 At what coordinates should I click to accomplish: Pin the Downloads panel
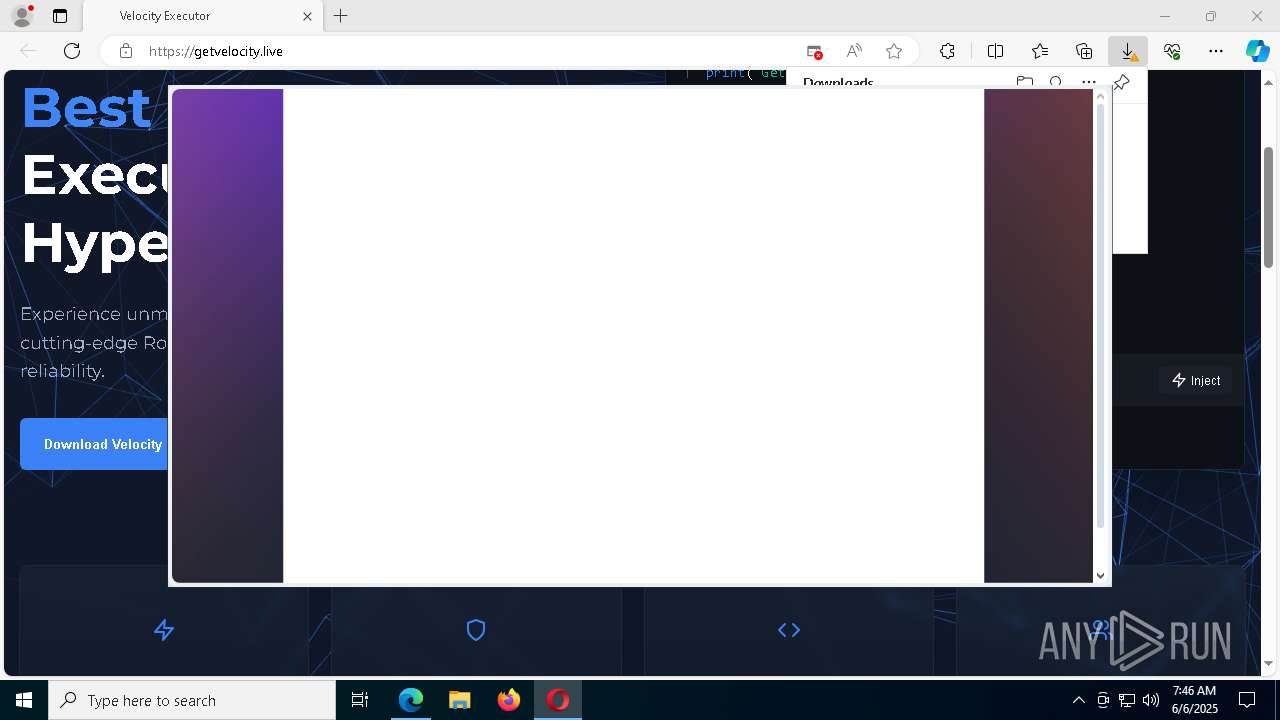click(x=1121, y=83)
